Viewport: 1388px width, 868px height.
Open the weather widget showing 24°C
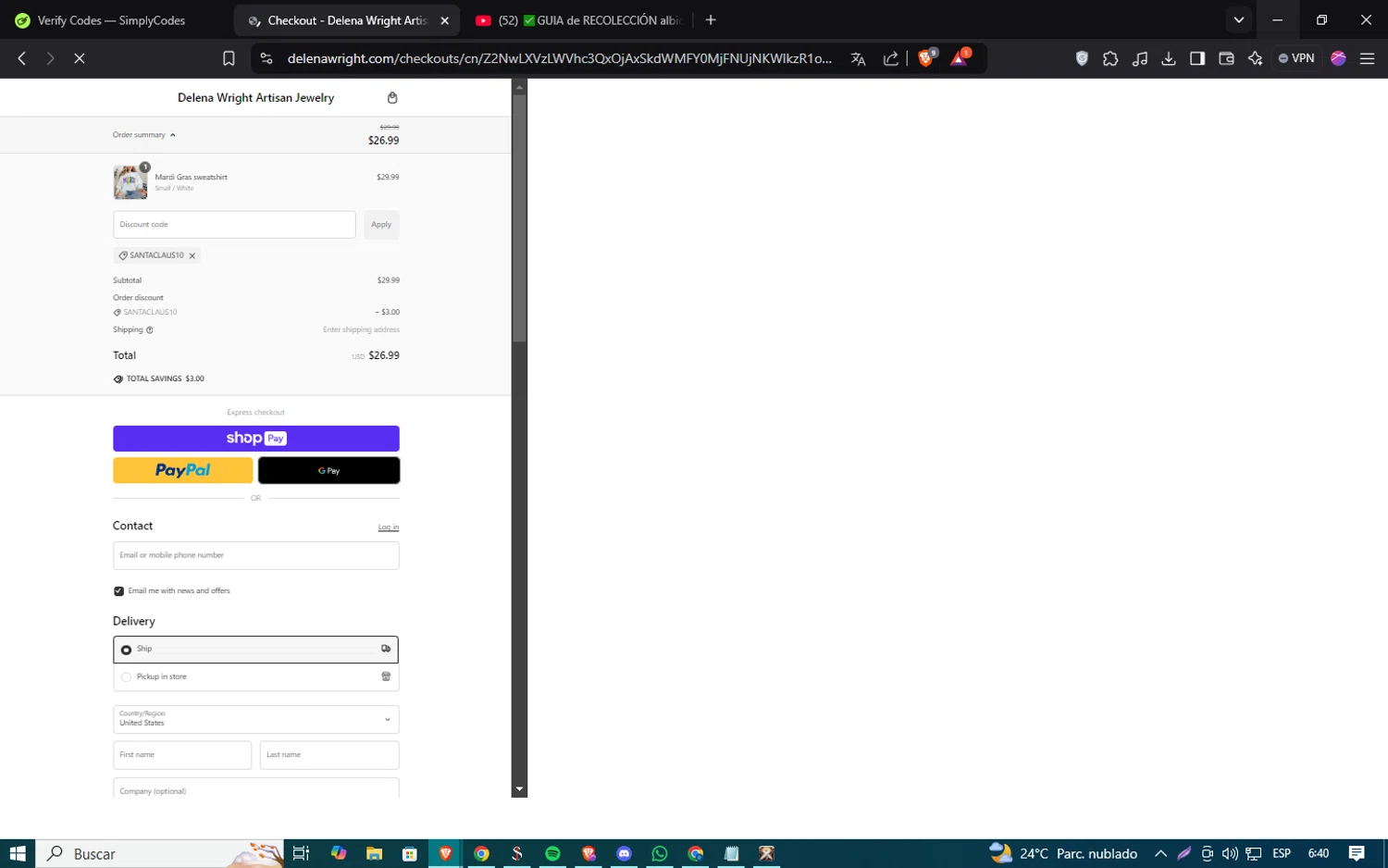pos(1063,853)
